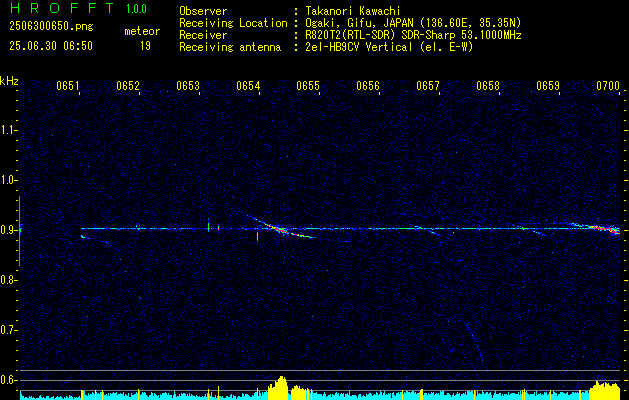Click the HROFFT program title
Image resolution: width=629 pixels, height=400 pixels.
point(62,8)
